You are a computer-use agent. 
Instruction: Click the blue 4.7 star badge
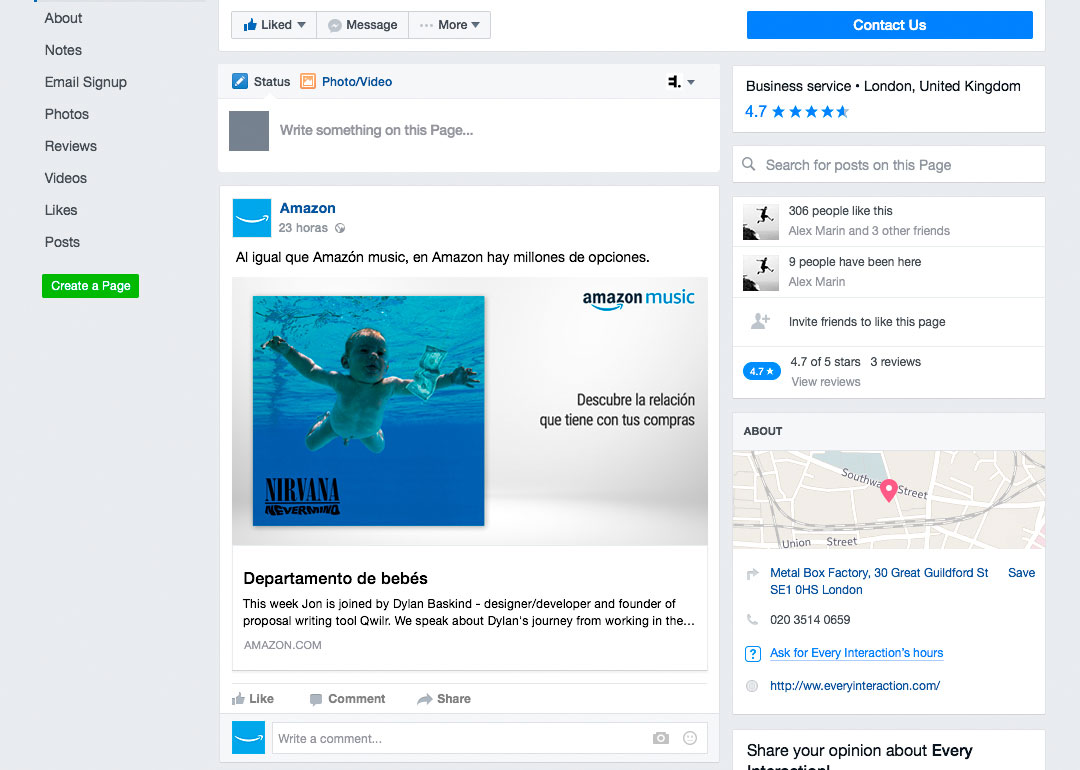761,371
